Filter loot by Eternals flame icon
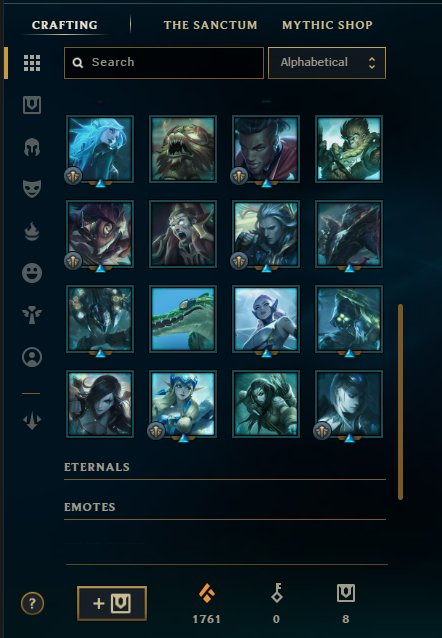Viewport: 442px width, 638px height. [32, 231]
